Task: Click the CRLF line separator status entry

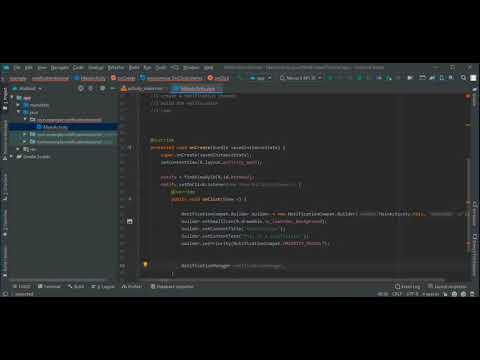Action: (397, 294)
